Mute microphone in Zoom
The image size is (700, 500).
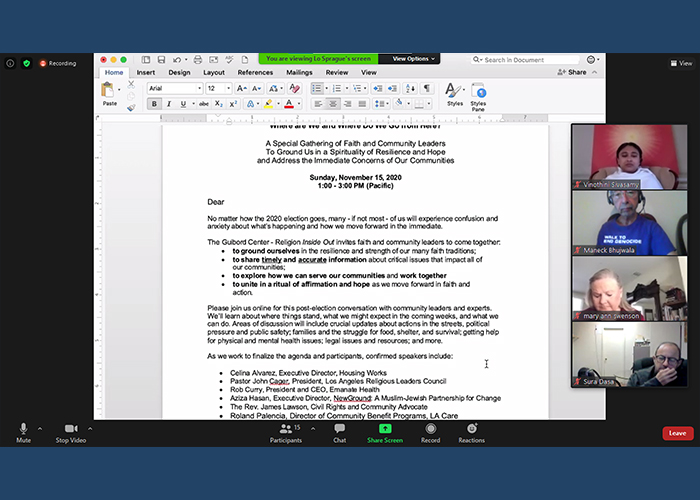24,433
